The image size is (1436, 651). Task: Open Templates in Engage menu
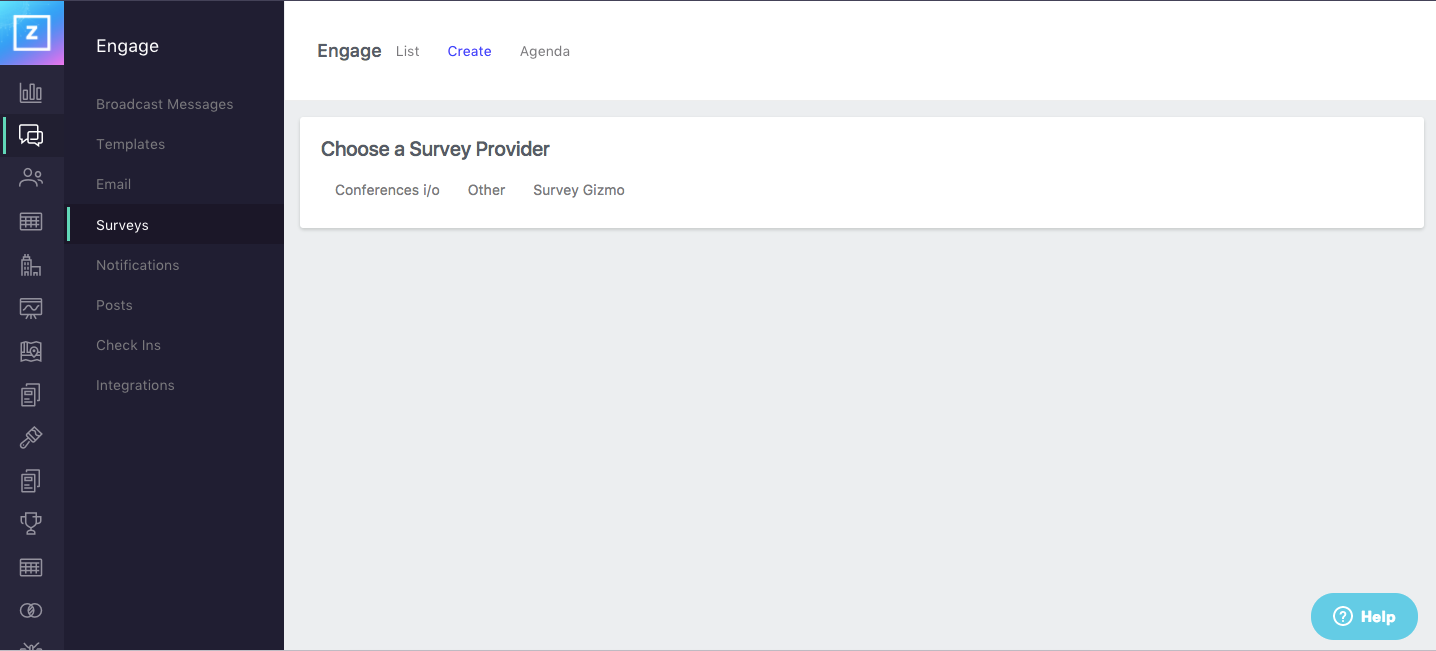coord(131,144)
